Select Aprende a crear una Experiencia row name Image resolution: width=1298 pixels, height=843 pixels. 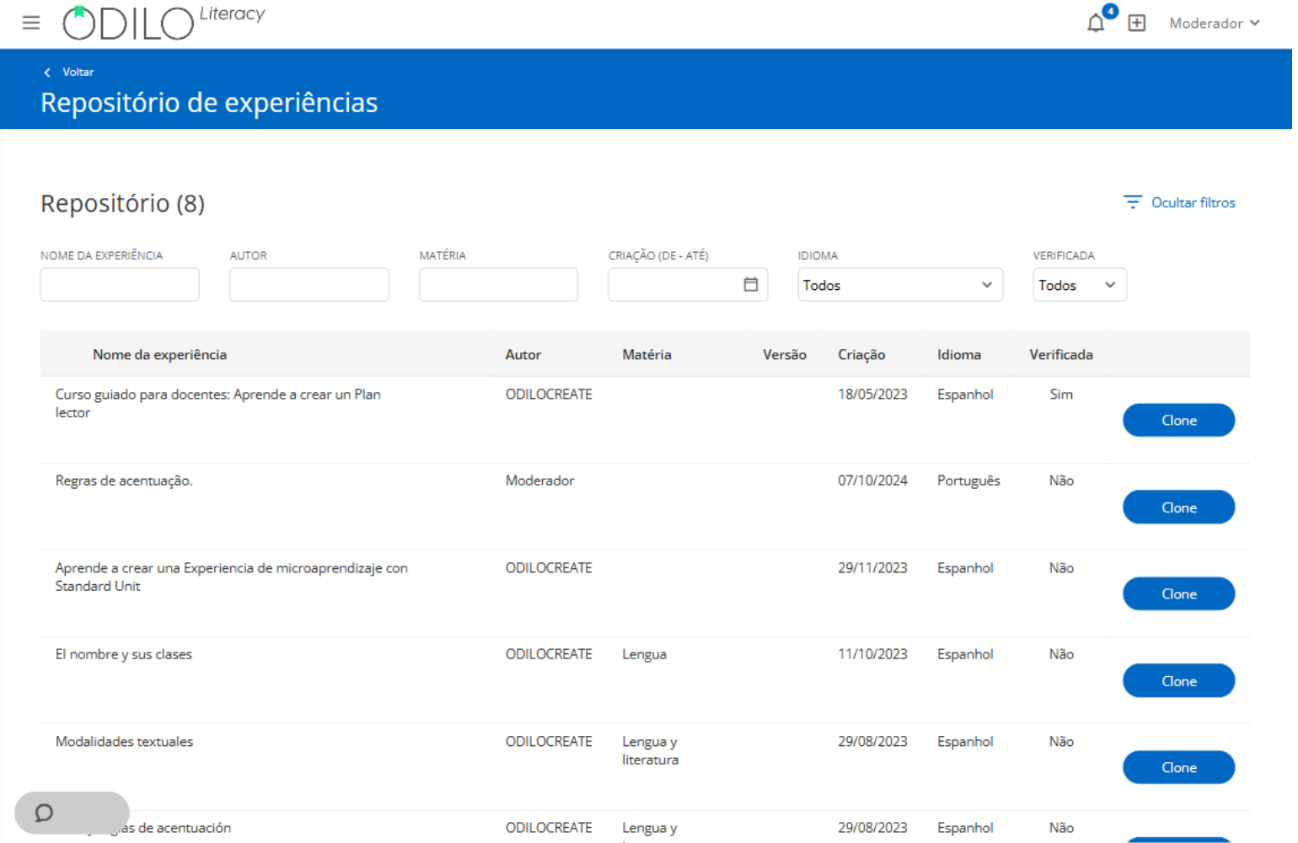coord(231,577)
